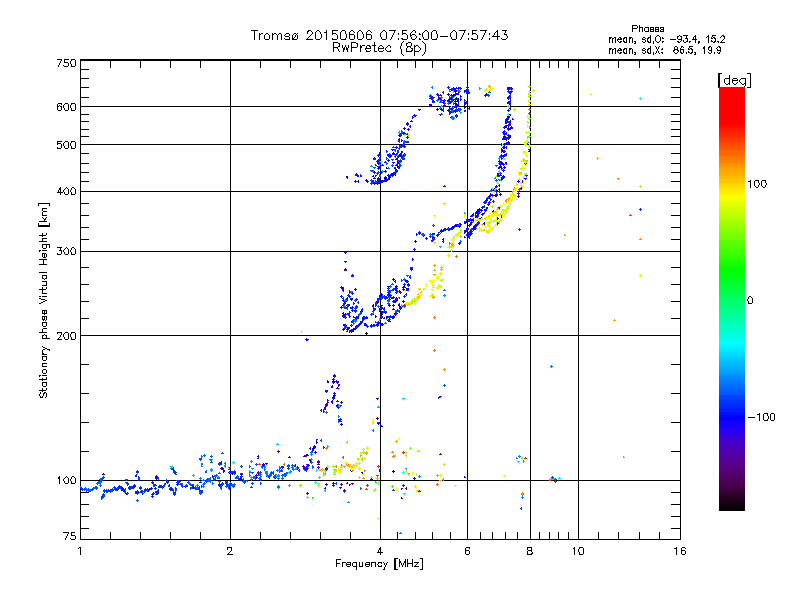
Task: Click the 'mean, sd,O: -93.4, 15.2' line
Action: (x=666, y=39)
